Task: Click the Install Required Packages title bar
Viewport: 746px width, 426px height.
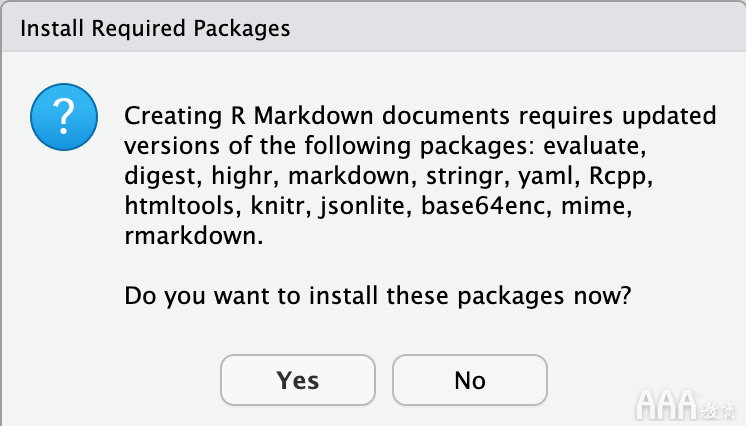Action: [373, 28]
